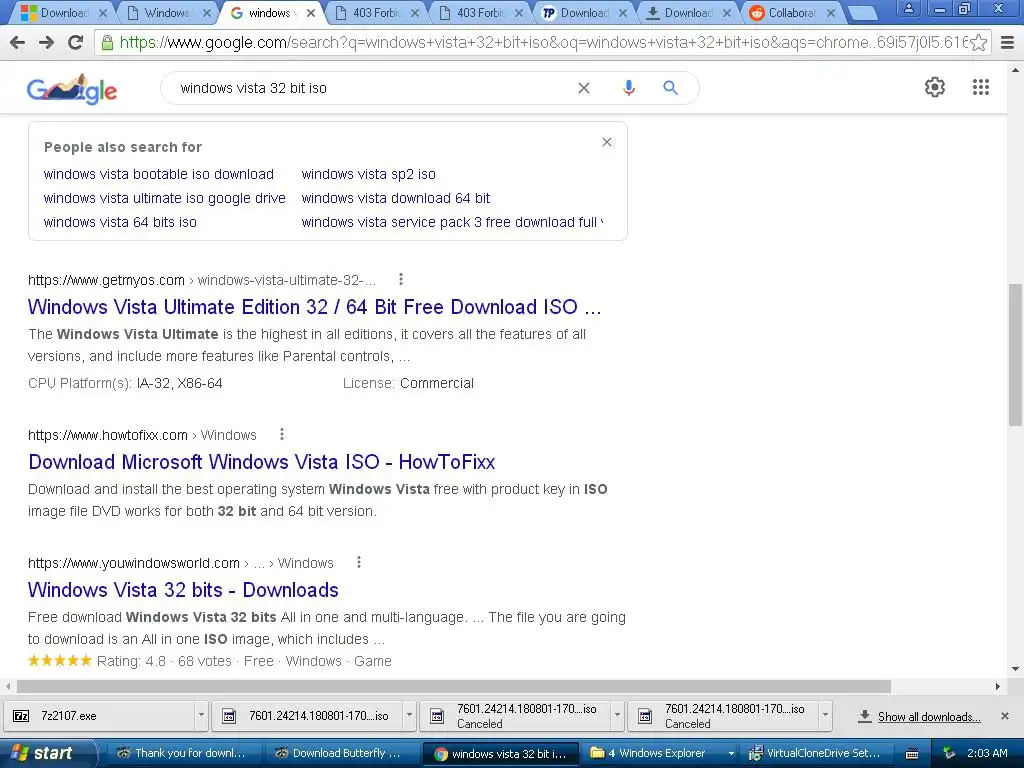This screenshot has width=1024, height=768.
Task: Click the keyboard icon in the taskbar
Action: [x=913, y=754]
